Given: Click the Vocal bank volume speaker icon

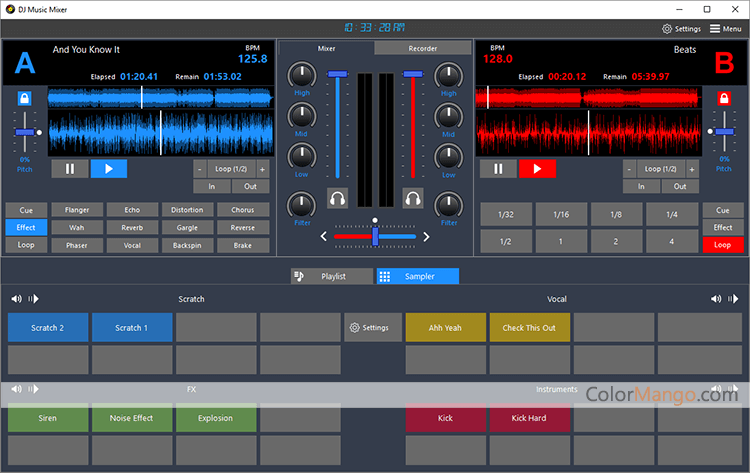Looking at the screenshot, I should click(716, 299).
